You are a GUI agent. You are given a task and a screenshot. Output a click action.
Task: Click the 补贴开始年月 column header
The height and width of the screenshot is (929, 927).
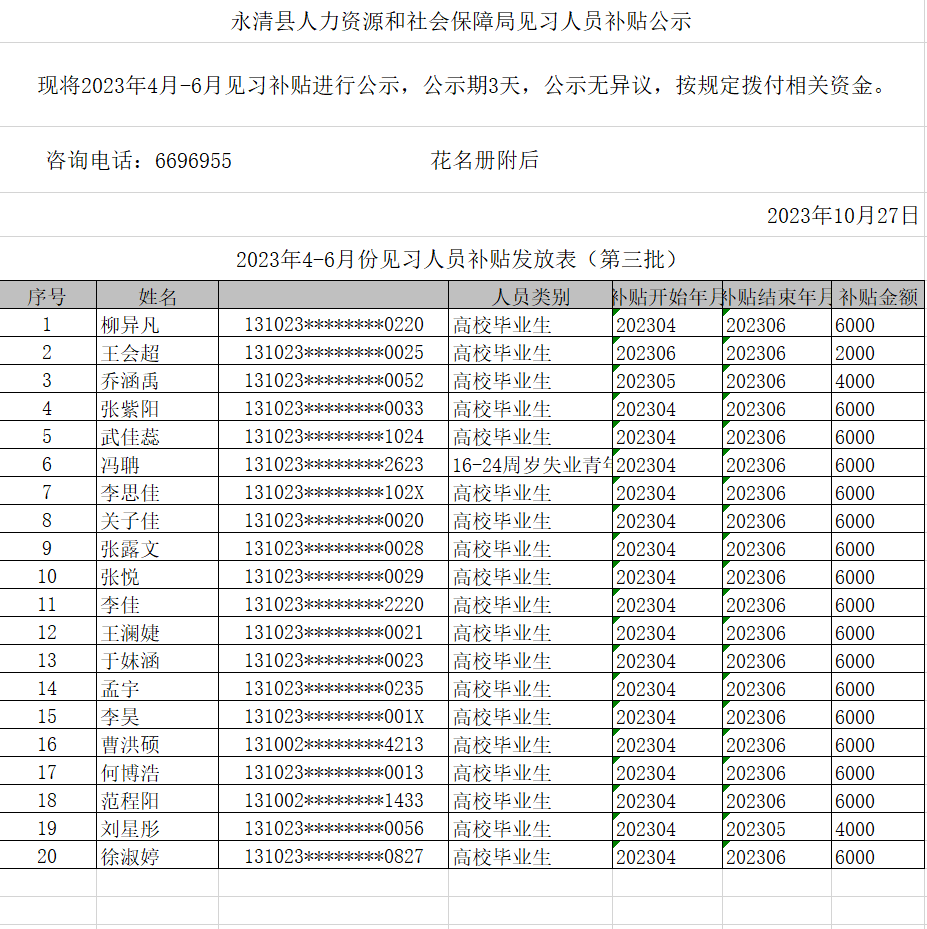tap(668, 296)
